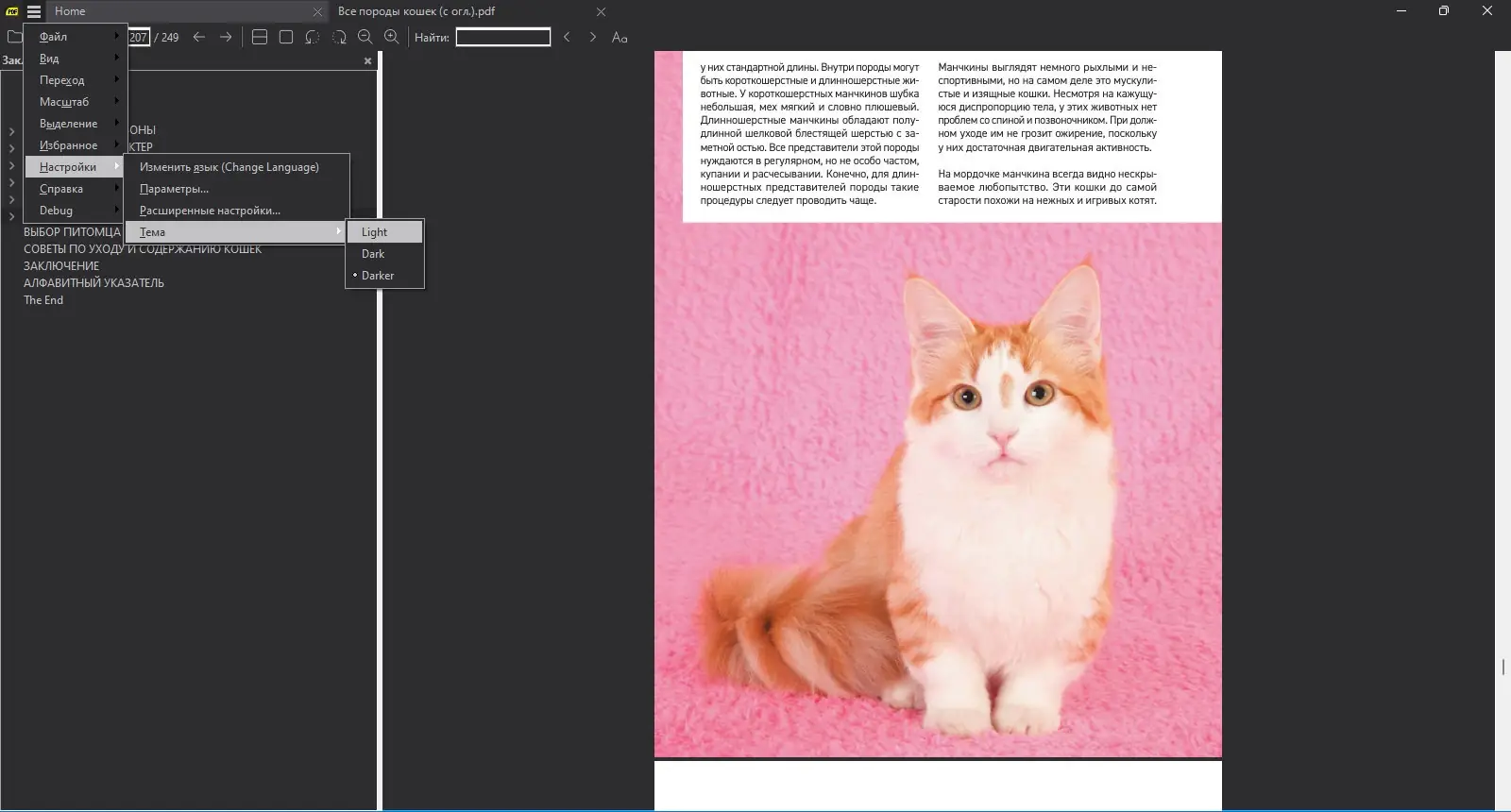Toggle match case Aa option
Viewport: 1511px width, 812px height.
coord(620,37)
